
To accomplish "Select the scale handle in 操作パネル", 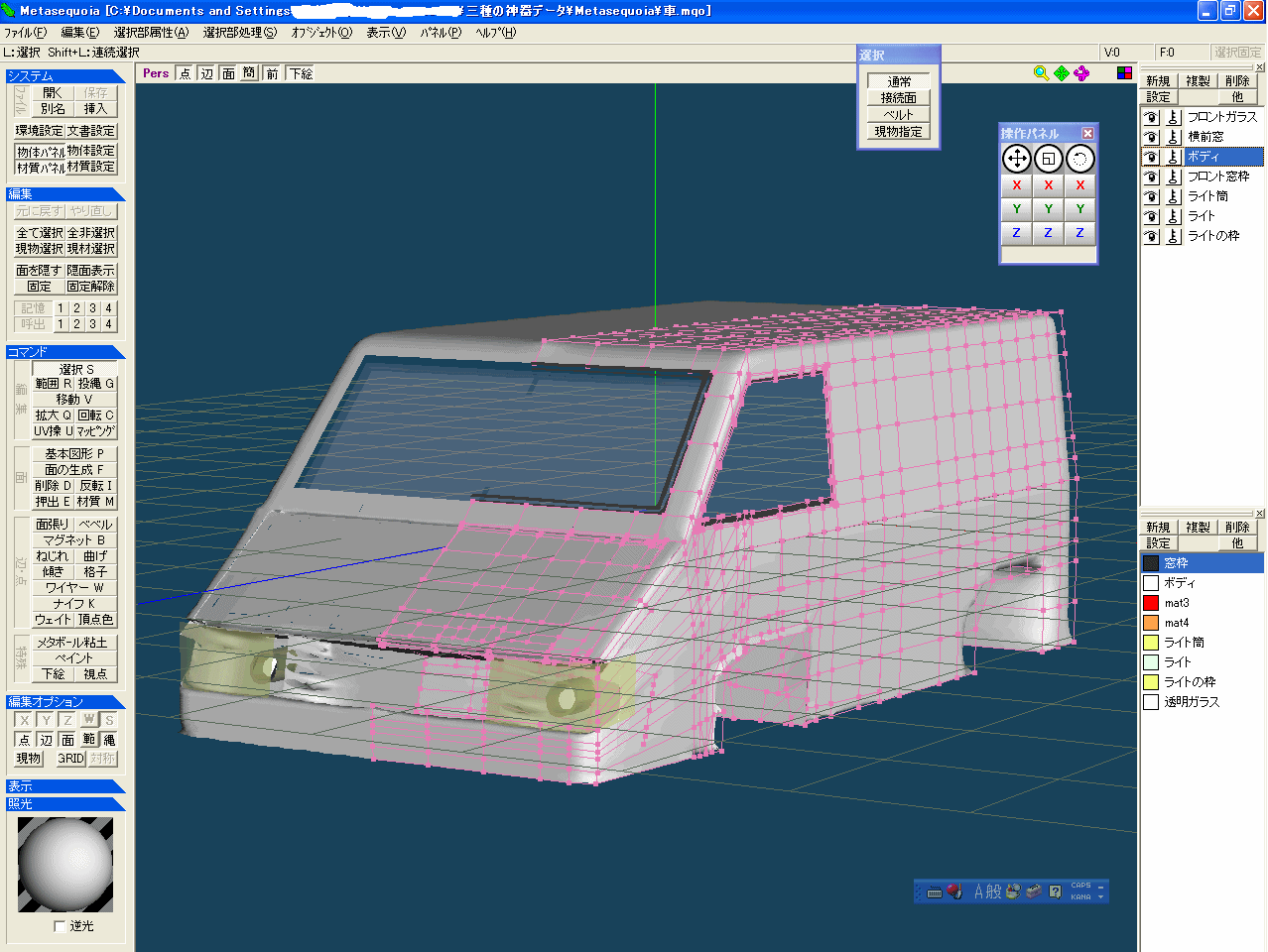I will point(1049,159).
